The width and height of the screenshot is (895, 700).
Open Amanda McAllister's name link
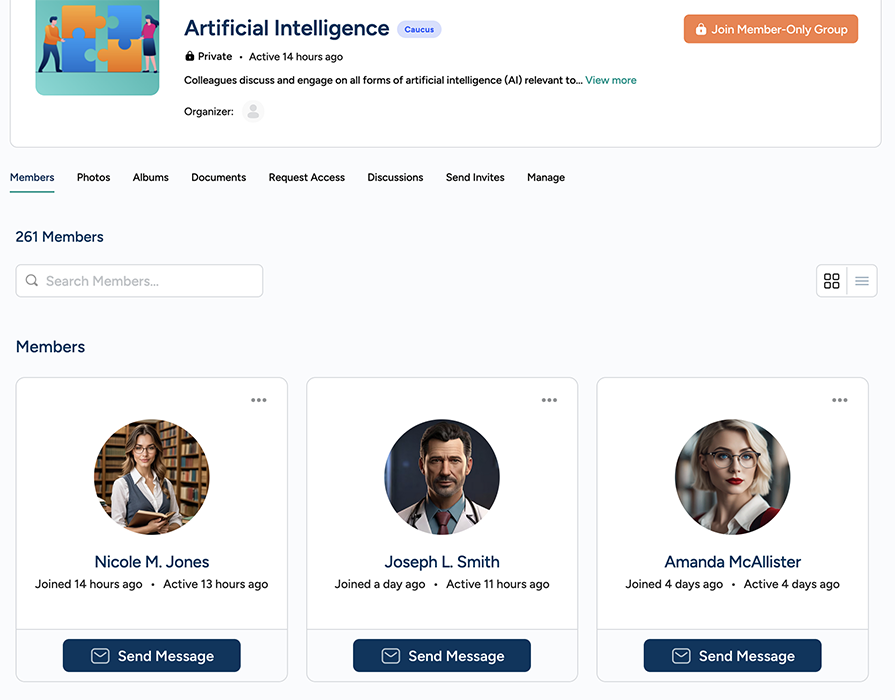(x=733, y=562)
